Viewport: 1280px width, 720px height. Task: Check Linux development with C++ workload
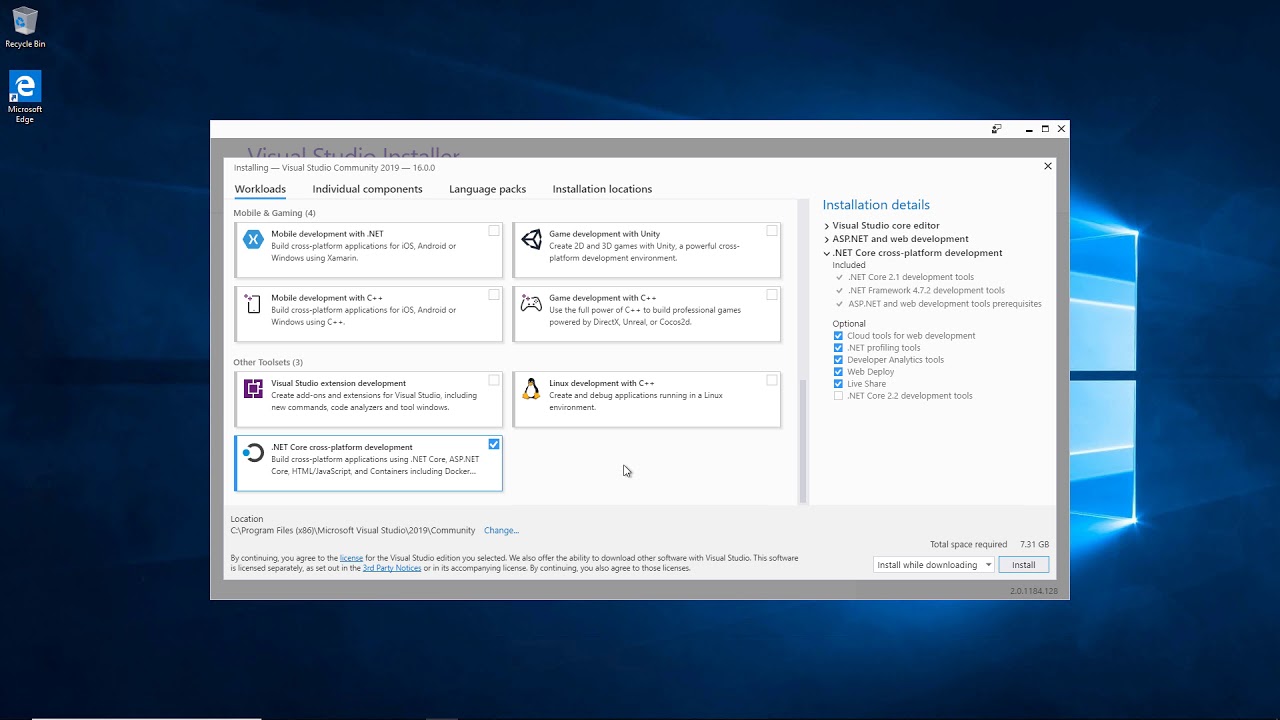coord(772,380)
